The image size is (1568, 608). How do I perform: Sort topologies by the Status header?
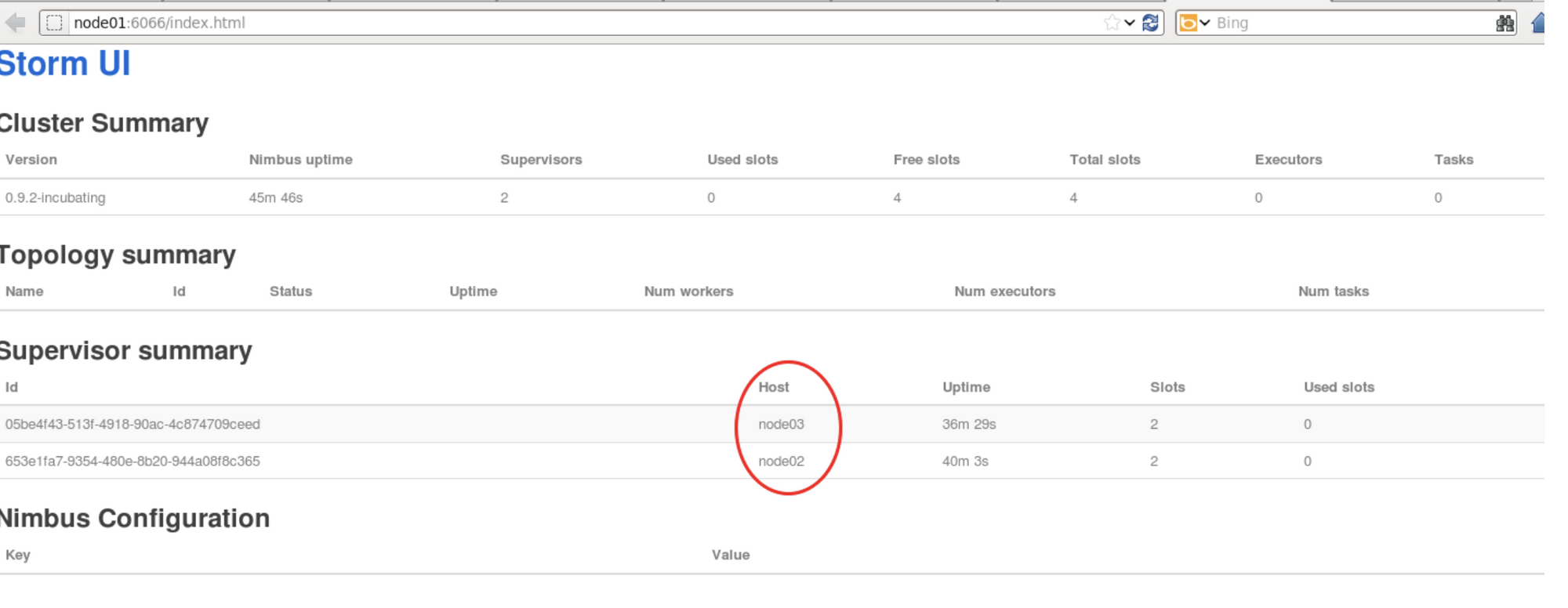[291, 291]
